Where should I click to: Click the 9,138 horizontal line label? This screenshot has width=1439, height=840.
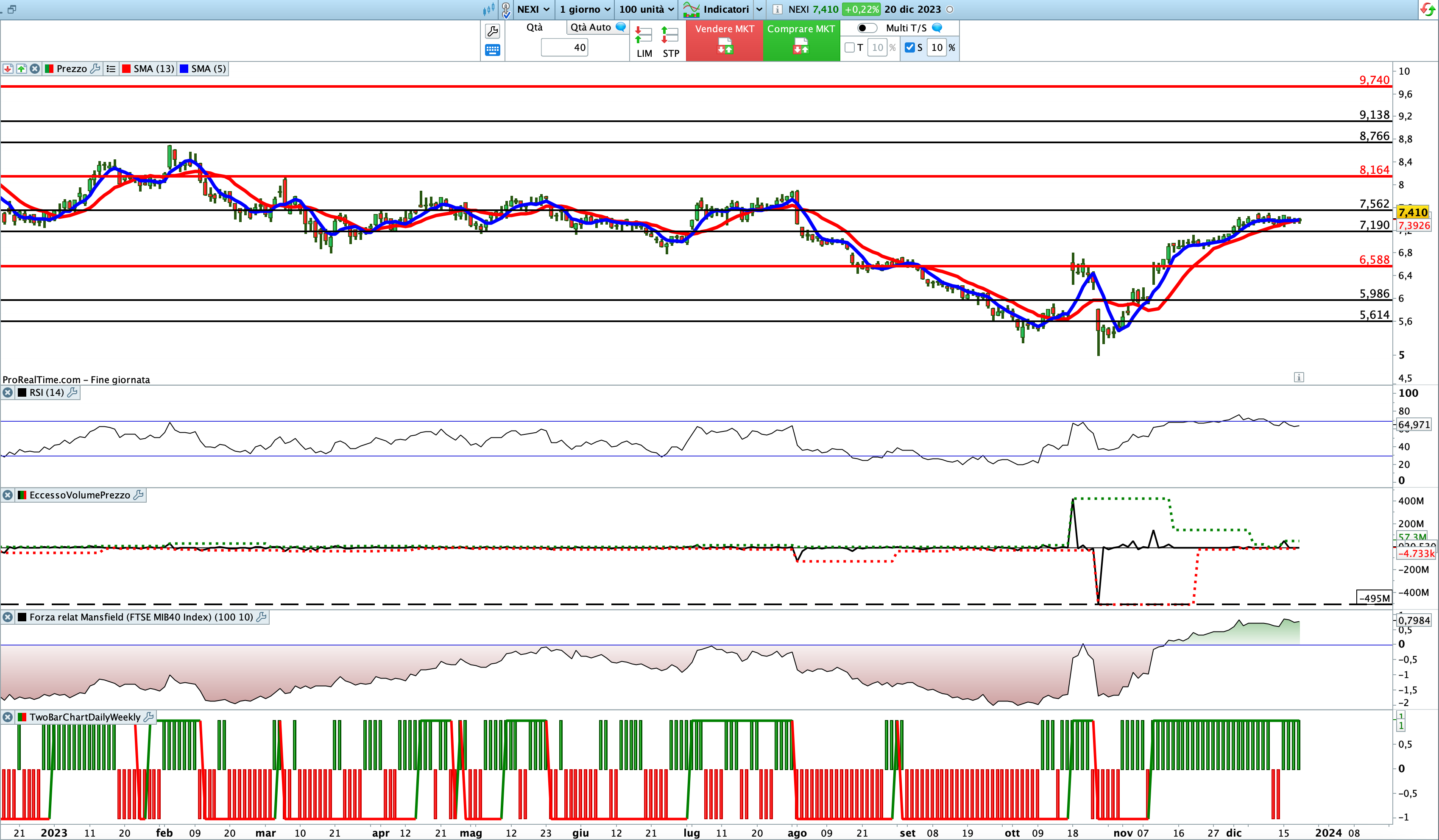1375,115
